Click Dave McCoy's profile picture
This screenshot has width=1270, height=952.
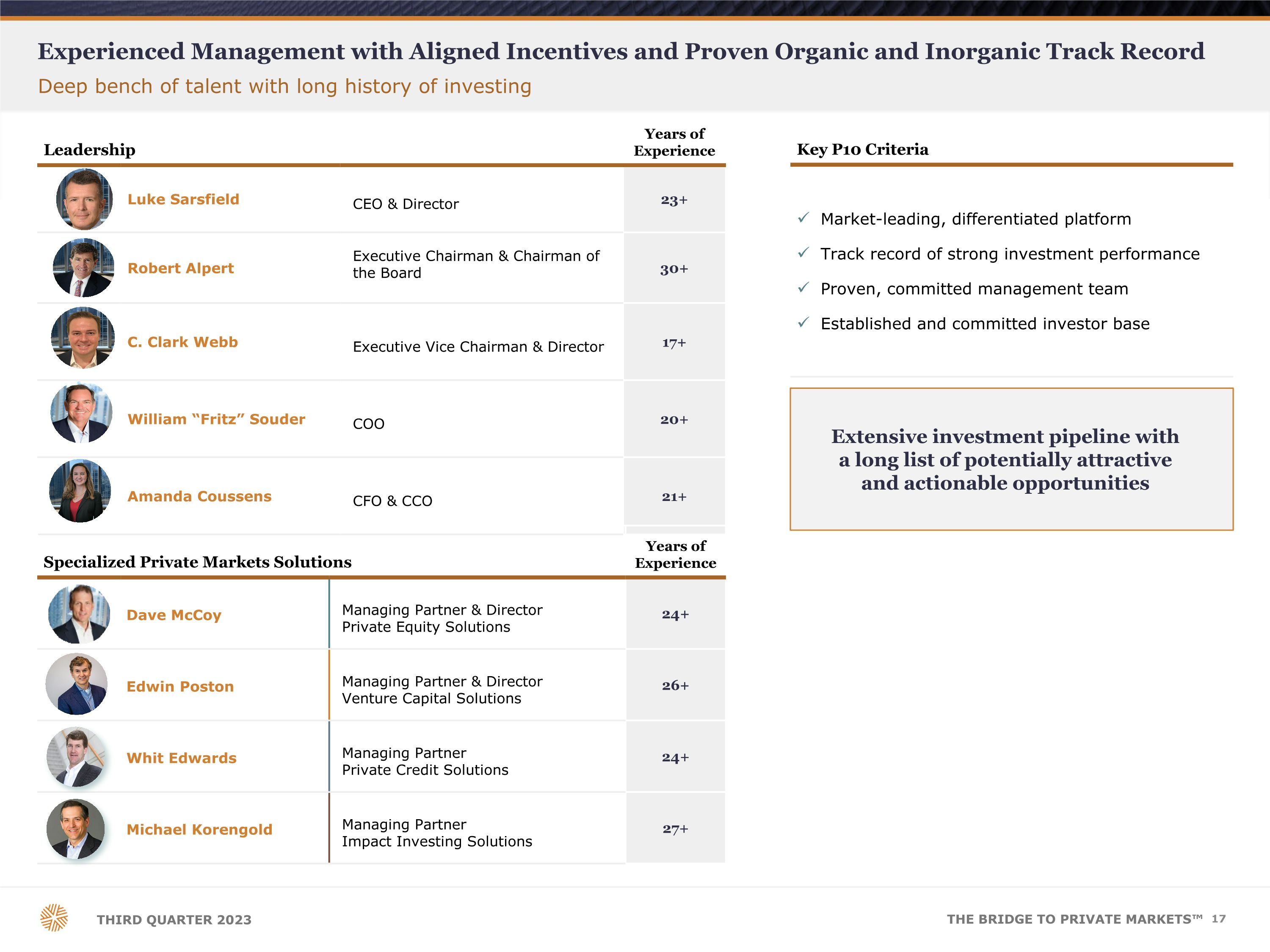79,614
